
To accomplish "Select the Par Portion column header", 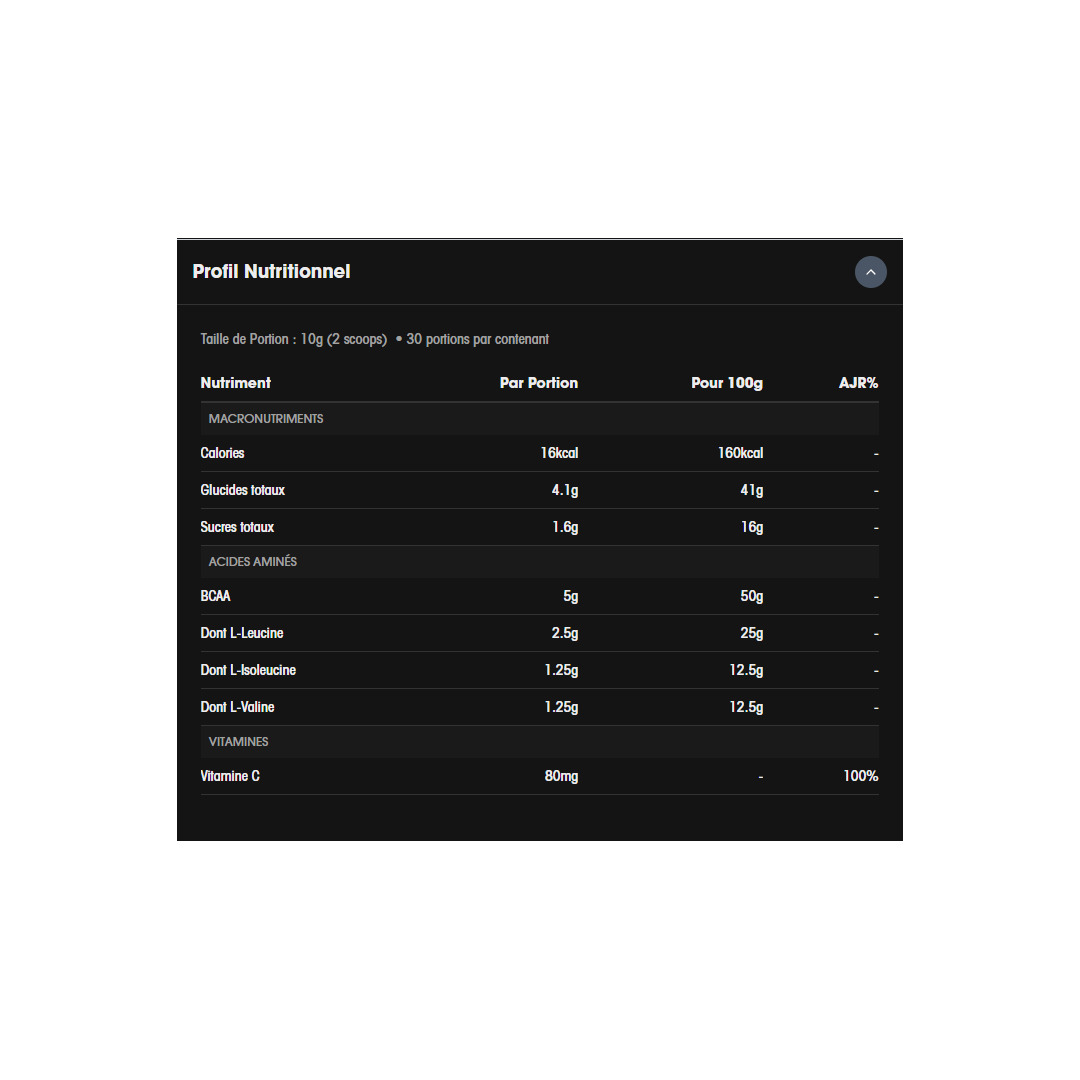I will pyautogui.click(x=538, y=383).
